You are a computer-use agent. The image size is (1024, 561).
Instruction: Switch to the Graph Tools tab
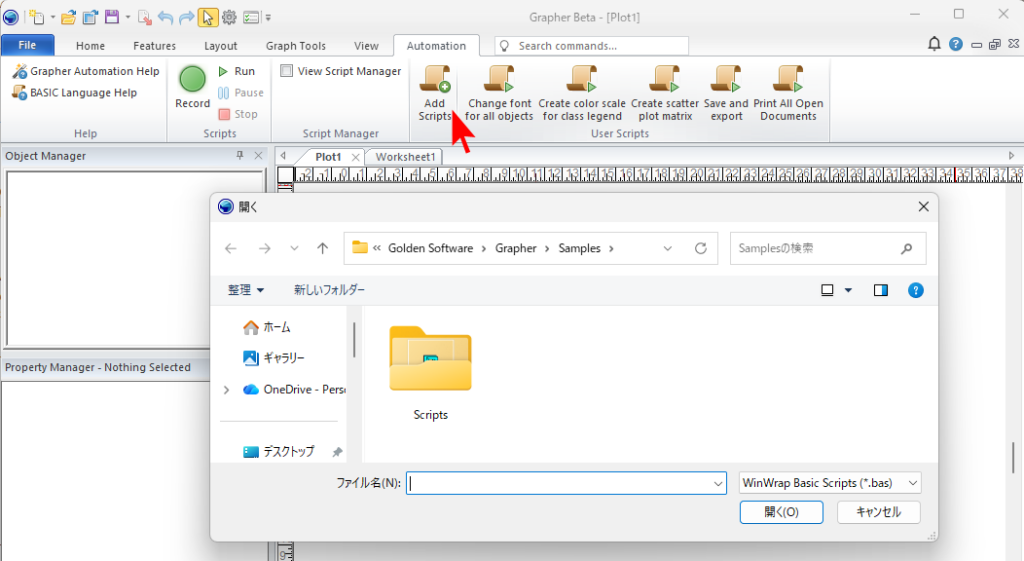(296, 46)
